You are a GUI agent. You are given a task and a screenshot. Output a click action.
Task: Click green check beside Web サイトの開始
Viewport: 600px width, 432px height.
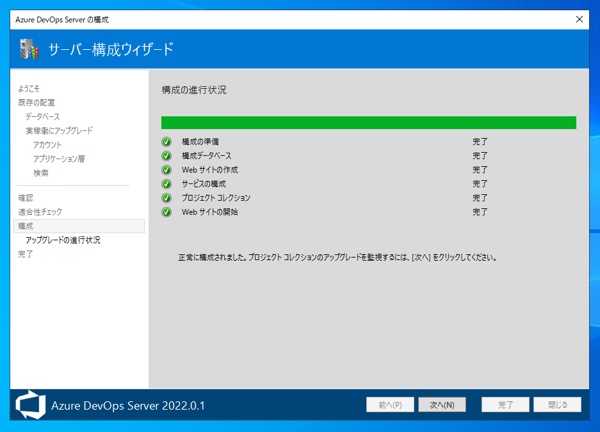[166, 212]
